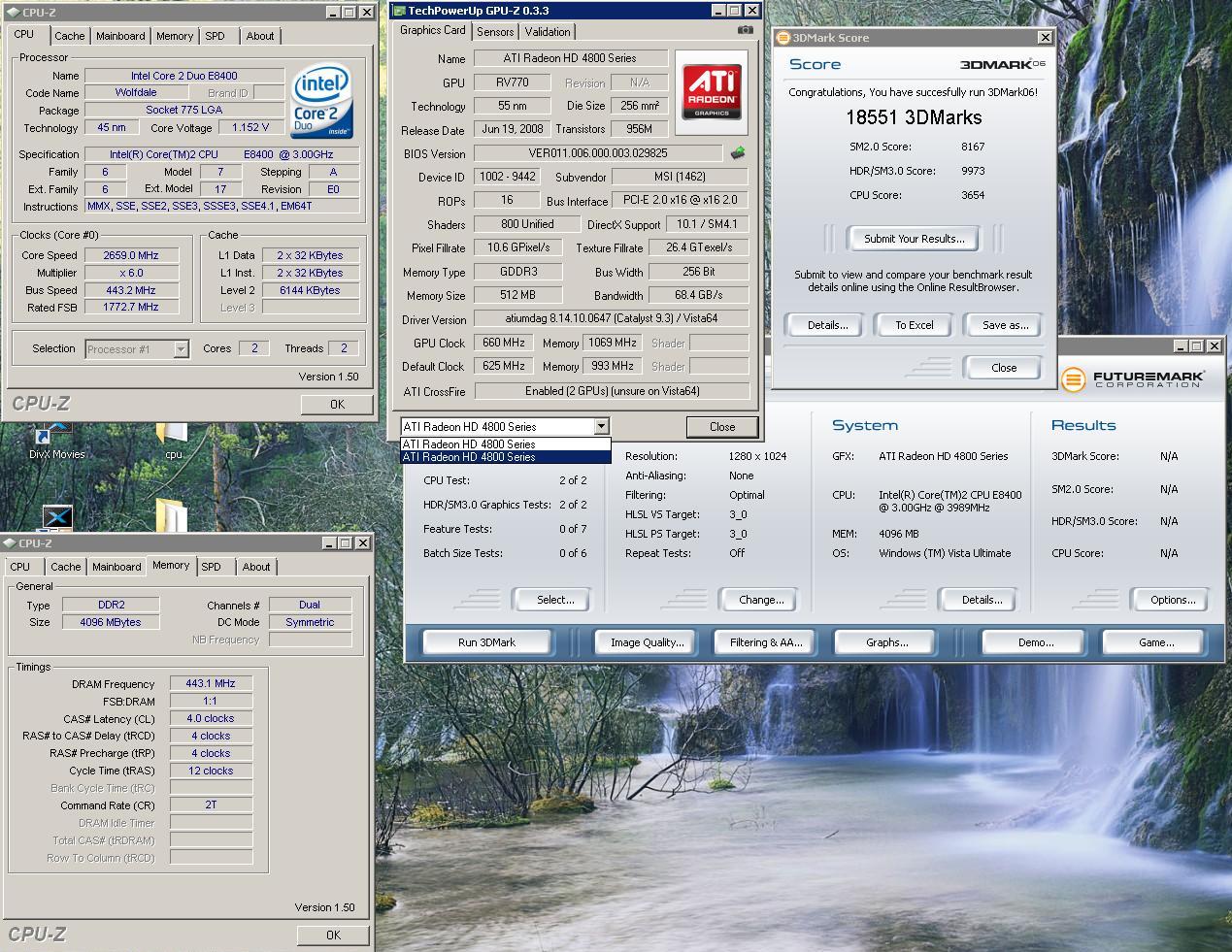Click the BIOS Version VER011.006.000.003.029825 field
1232x952 pixels.
coord(598,153)
